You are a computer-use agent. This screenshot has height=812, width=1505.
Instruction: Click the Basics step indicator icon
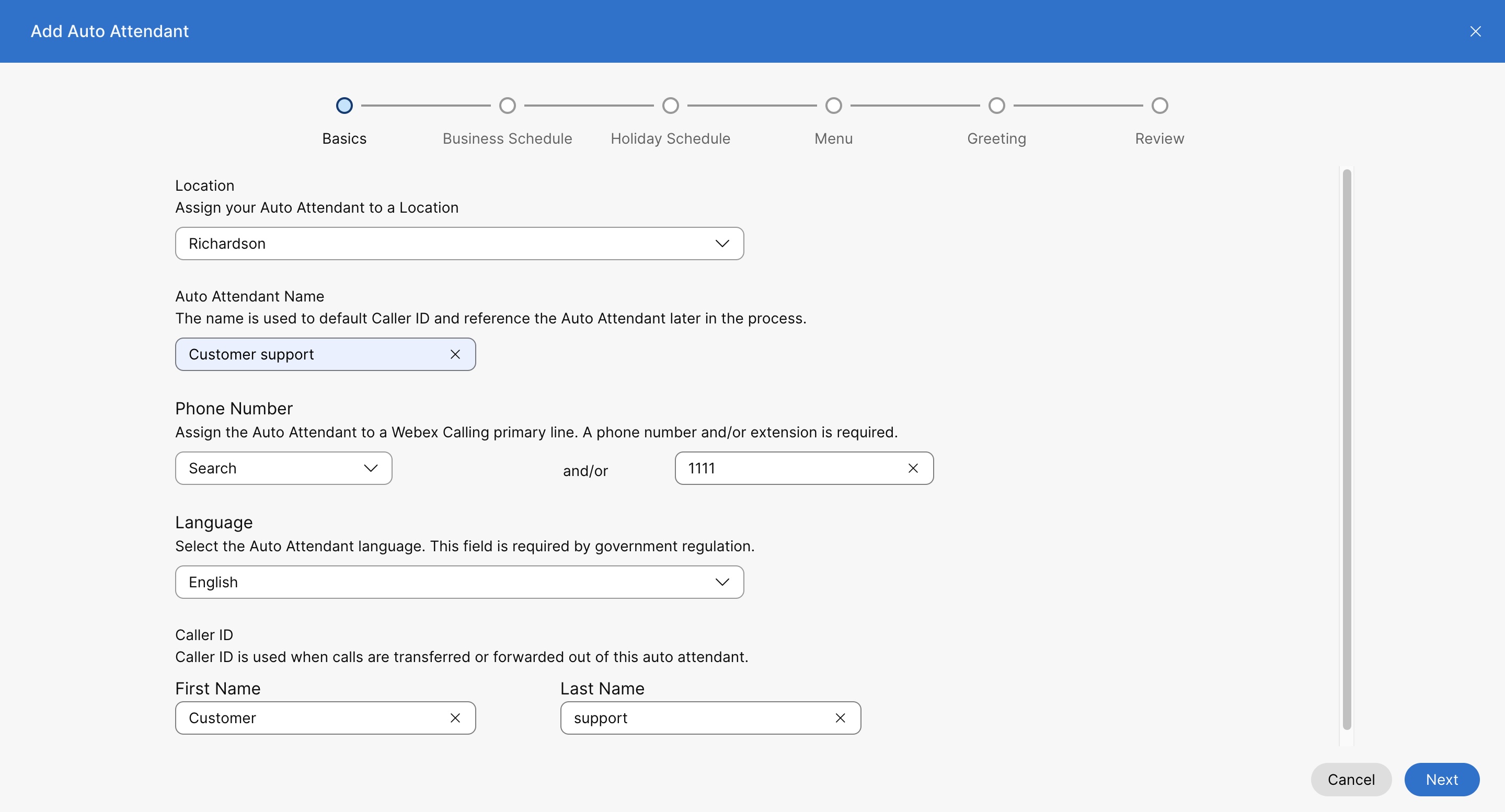(x=345, y=105)
